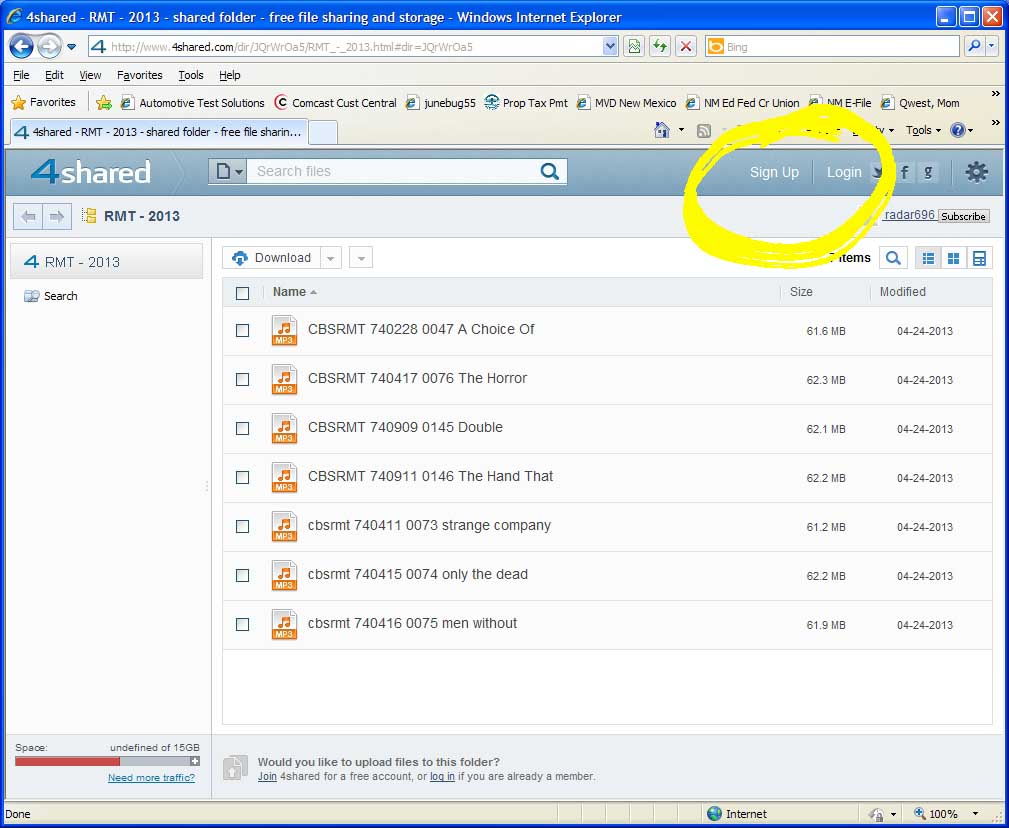Click the browser stop button
The width and height of the screenshot is (1009, 828).
[686, 46]
